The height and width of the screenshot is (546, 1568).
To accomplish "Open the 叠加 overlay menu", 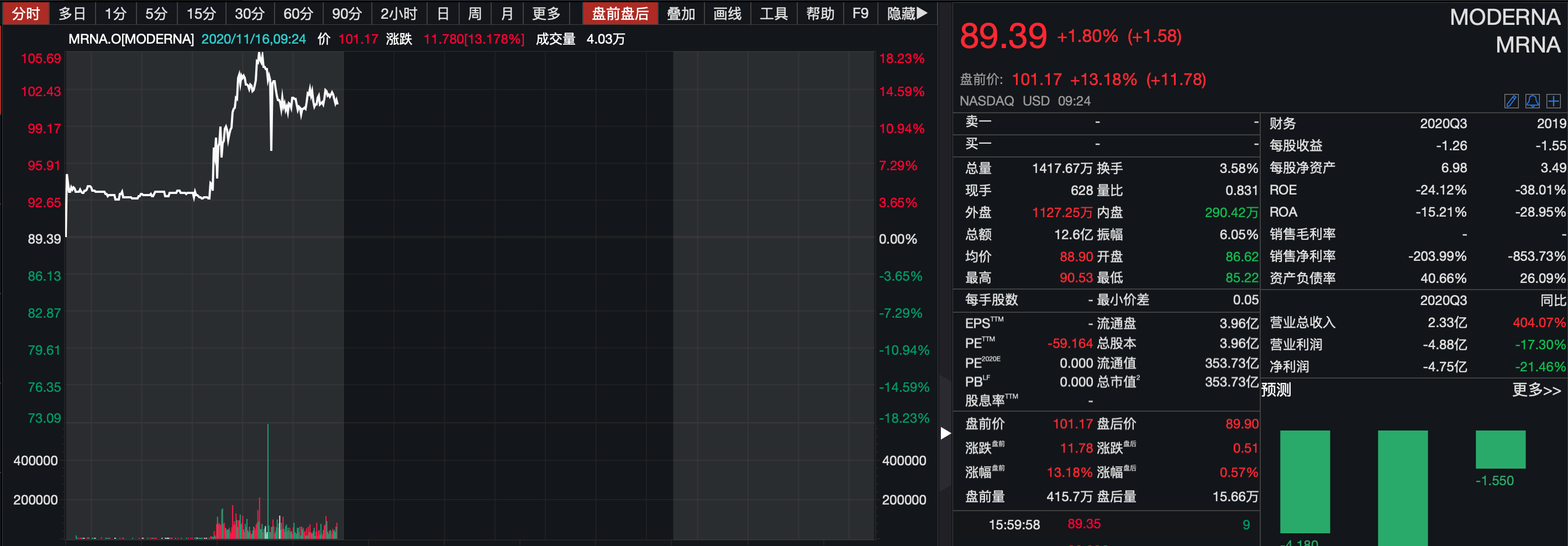I will (681, 13).
